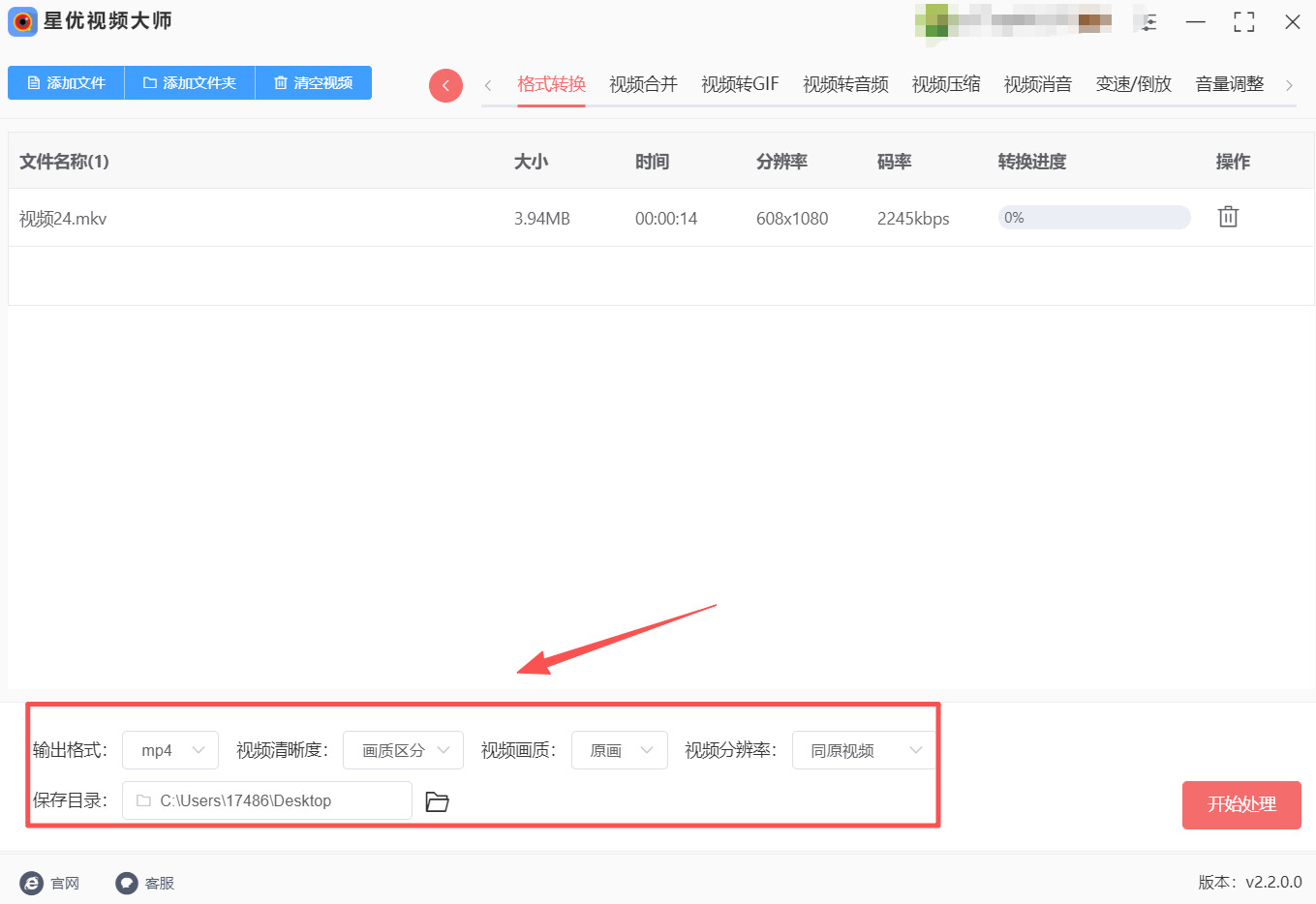Image resolution: width=1316 pixels, height=904 pixels.
Task: Open the settings menu icon in title bar
Action: pos(1148,22)
